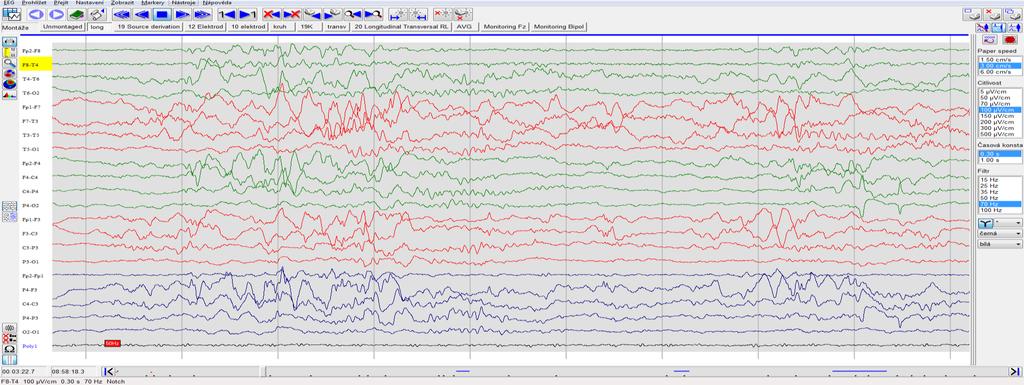The height and width of the screenshot is (385, 1024).
Task: Select the 20 Longitudinal Transversal RL montage
Action: 402,27
